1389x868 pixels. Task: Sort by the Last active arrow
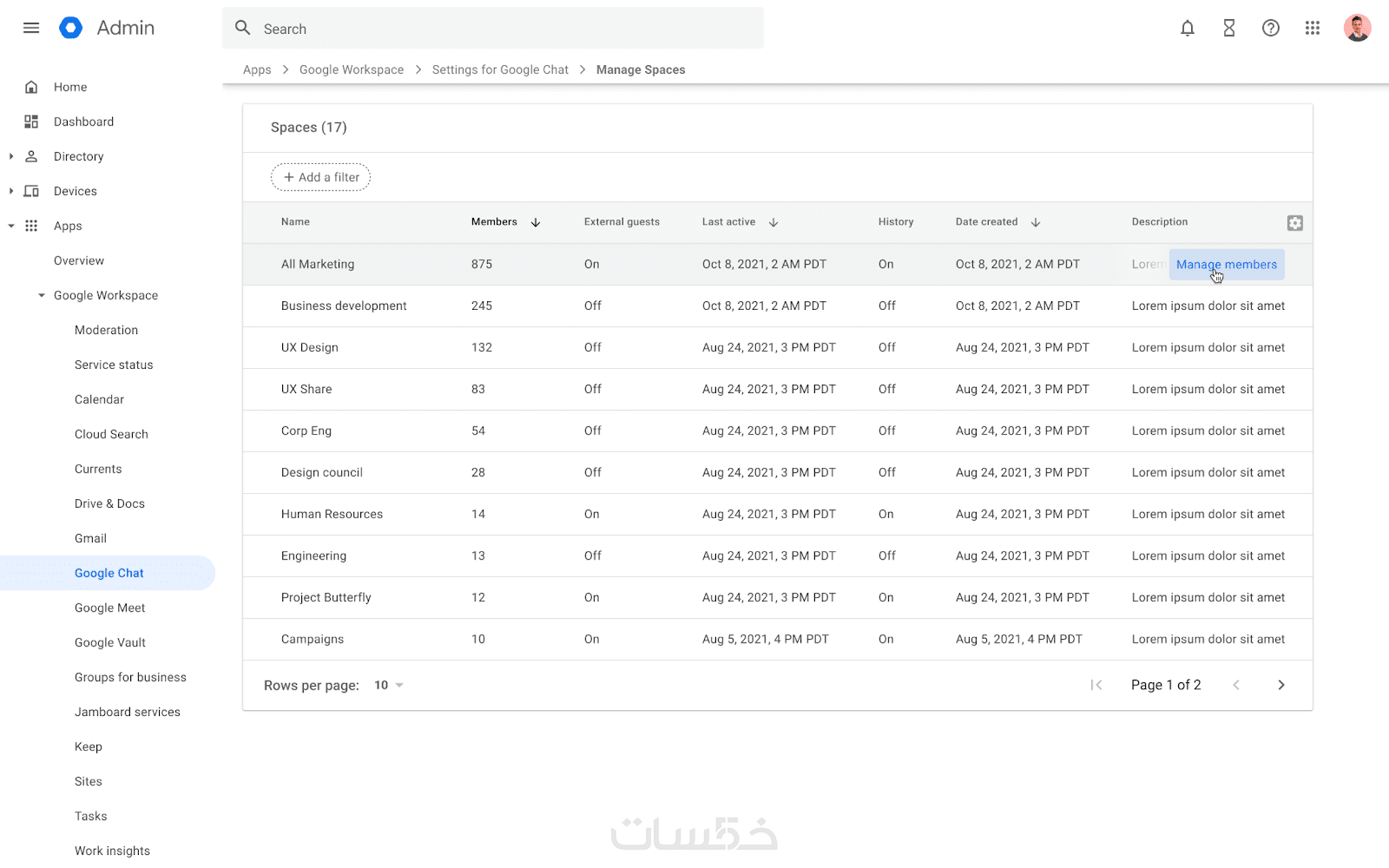(773, 222)
